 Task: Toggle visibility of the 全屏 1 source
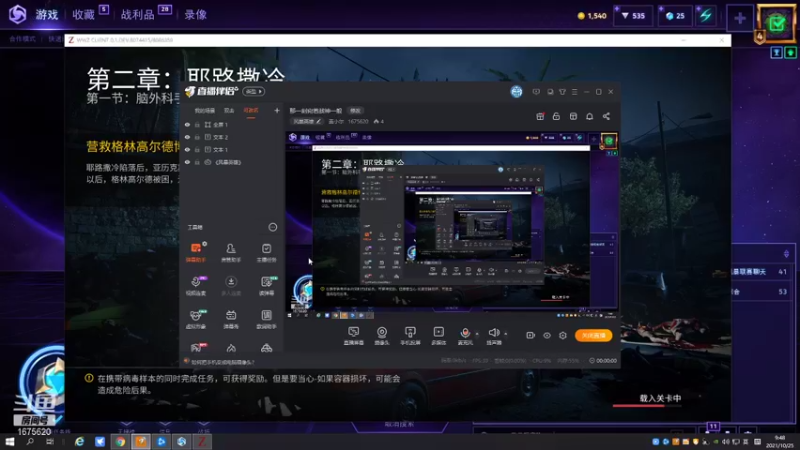tap(187, 124)
